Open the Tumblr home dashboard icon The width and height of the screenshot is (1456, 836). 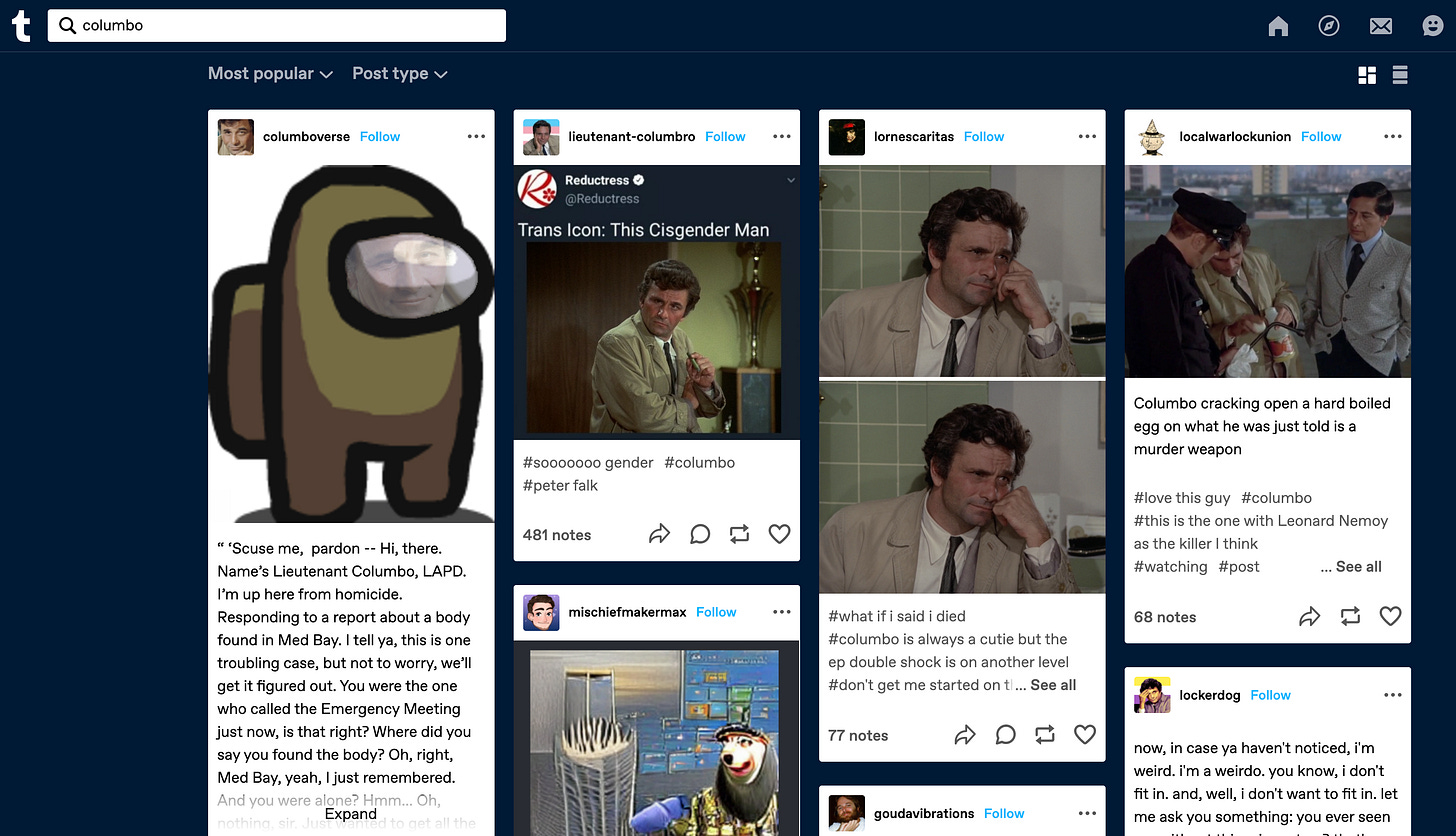[1278, 26]
